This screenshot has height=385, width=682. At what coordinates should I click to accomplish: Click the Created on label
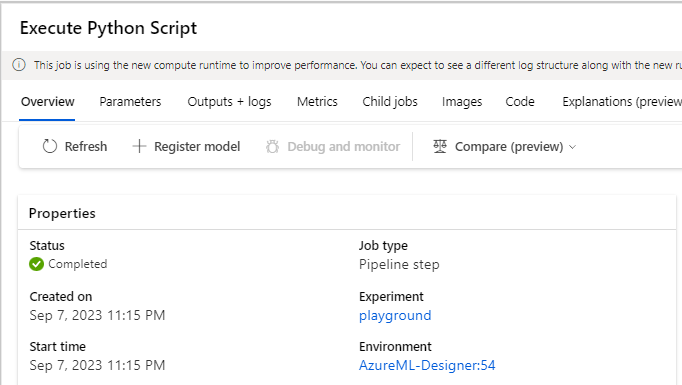tap(61, 297)
